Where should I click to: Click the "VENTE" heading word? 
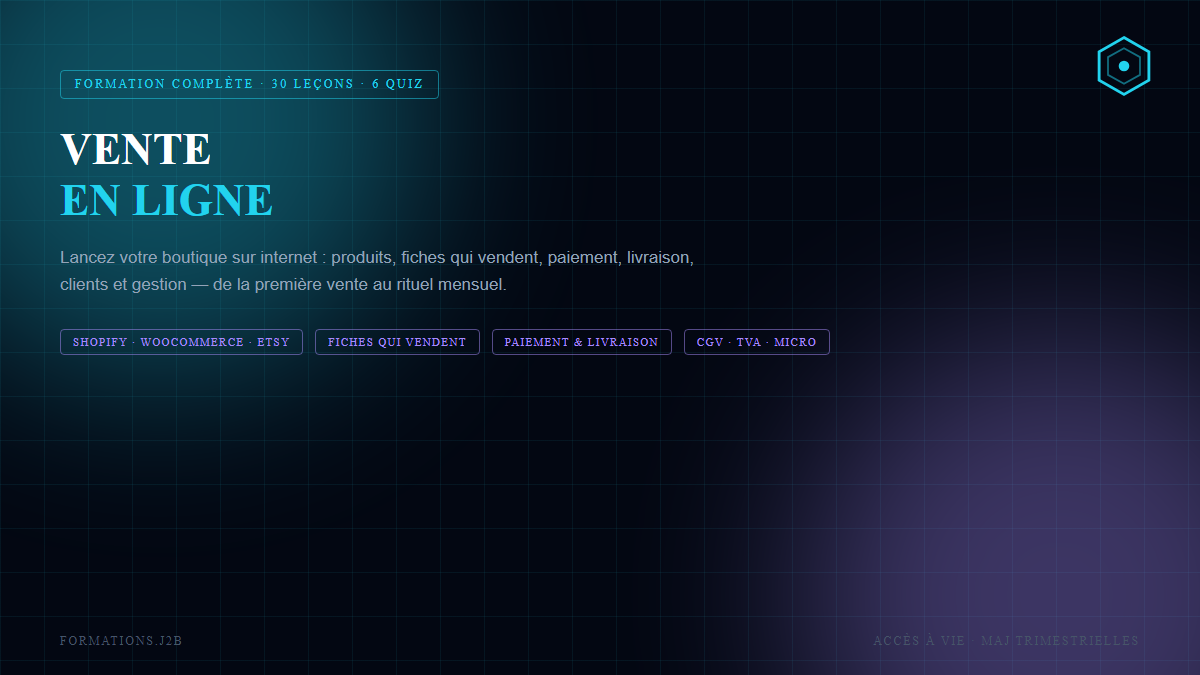[135, 149]
